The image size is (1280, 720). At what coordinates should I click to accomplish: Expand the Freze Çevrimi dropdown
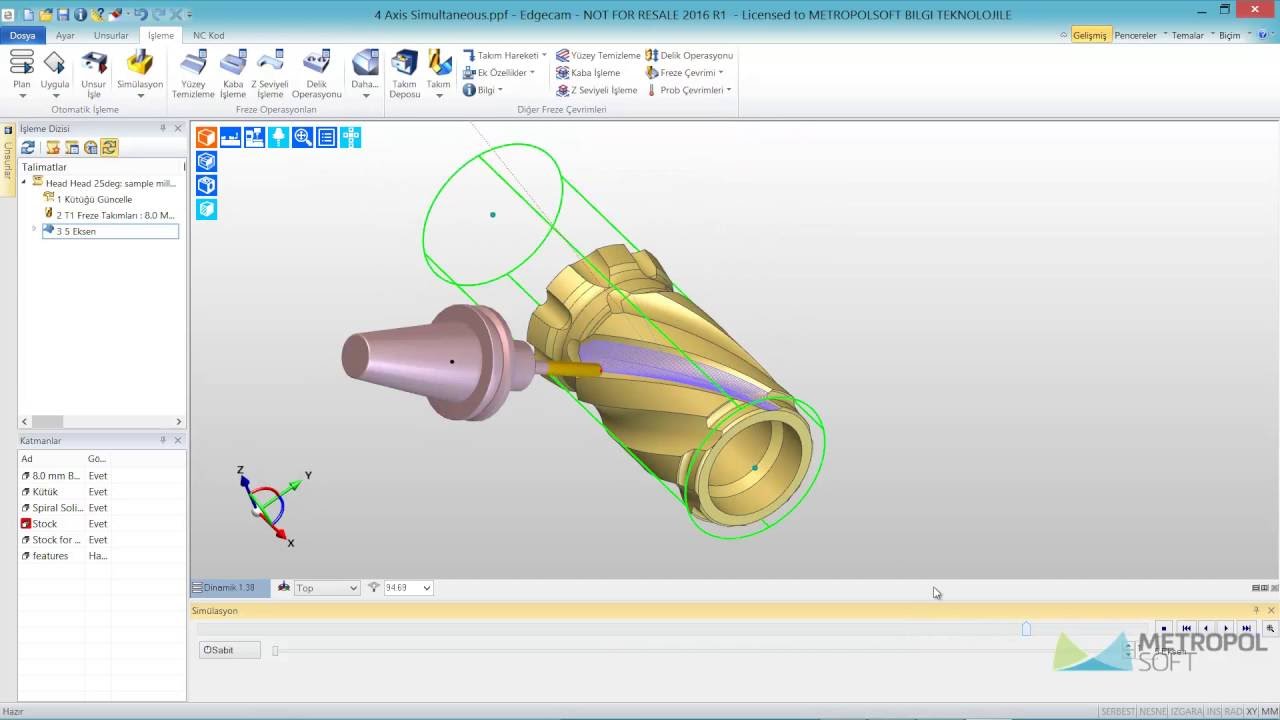coord(685,73)
